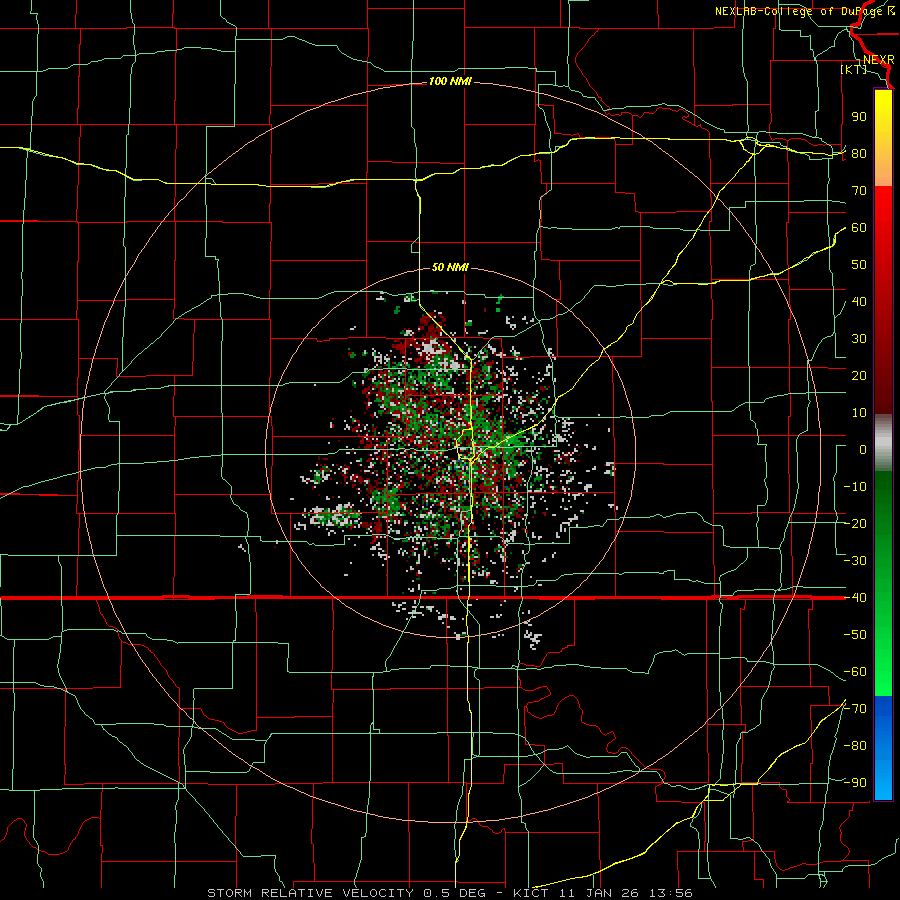The height and width of the screenshot is (900, 900).
Task: Click the 13:56 timestamp in the caption
Action: pyautogui.click(x=670, y=893)
